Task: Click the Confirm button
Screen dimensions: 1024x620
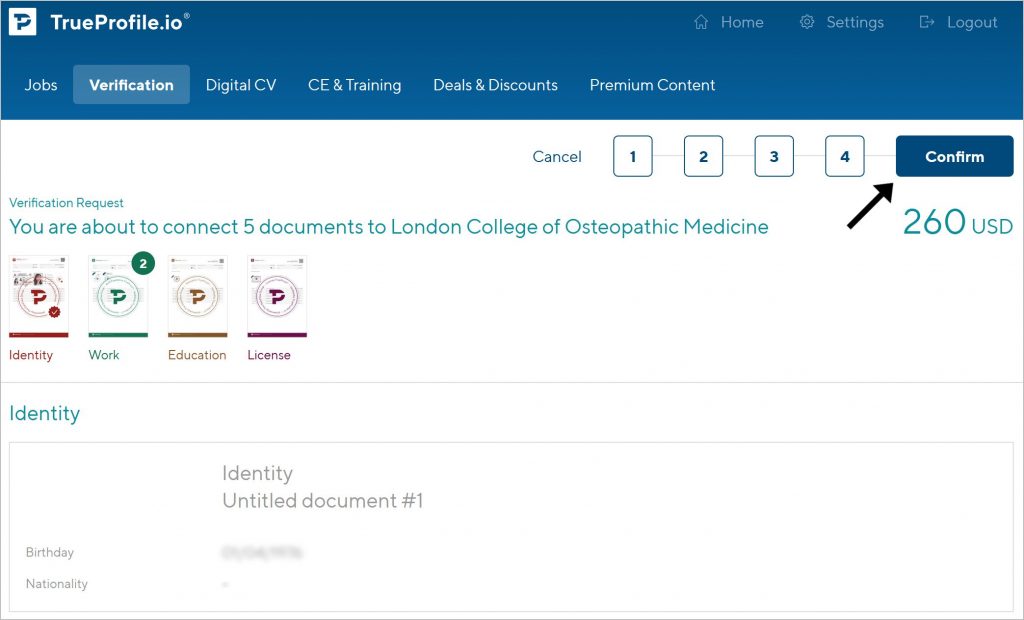Action: (x=954, y=156)
